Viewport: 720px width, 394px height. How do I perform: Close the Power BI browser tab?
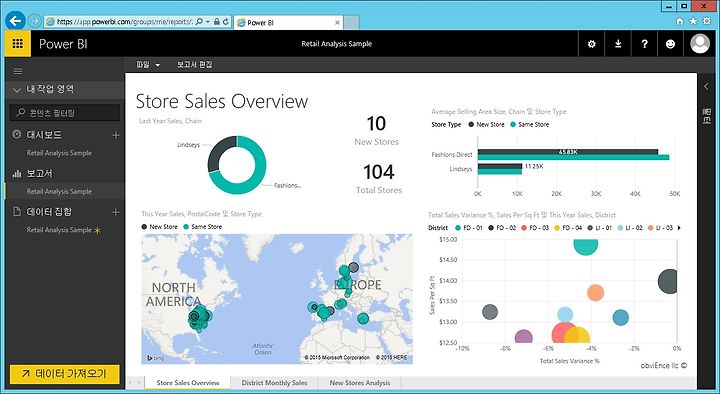pos(337,23)
